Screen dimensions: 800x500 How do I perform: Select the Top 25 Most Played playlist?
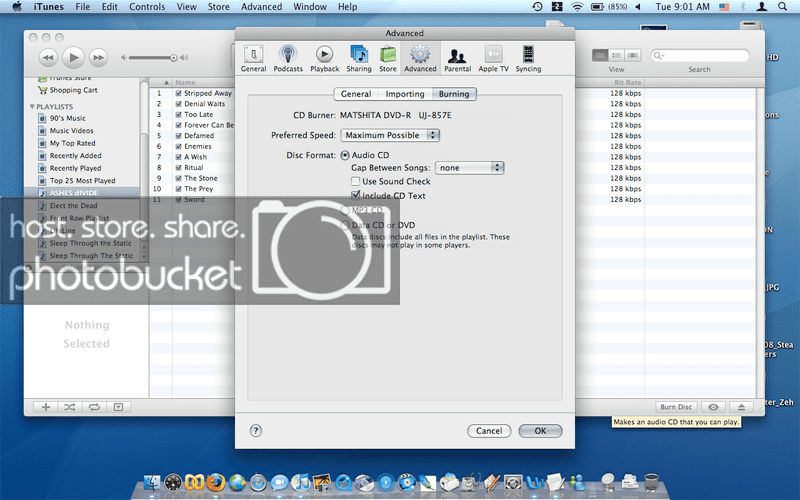tap(82, 181)
